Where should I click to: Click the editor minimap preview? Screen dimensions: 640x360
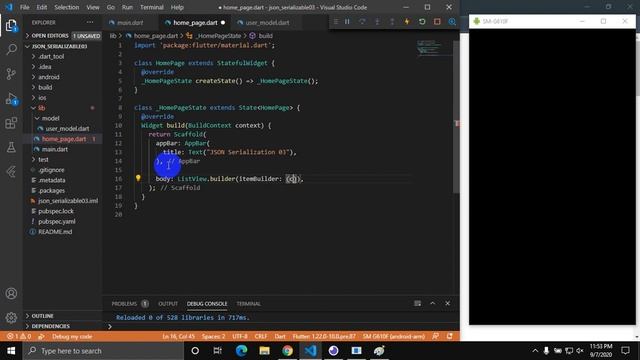pos(433,47)
